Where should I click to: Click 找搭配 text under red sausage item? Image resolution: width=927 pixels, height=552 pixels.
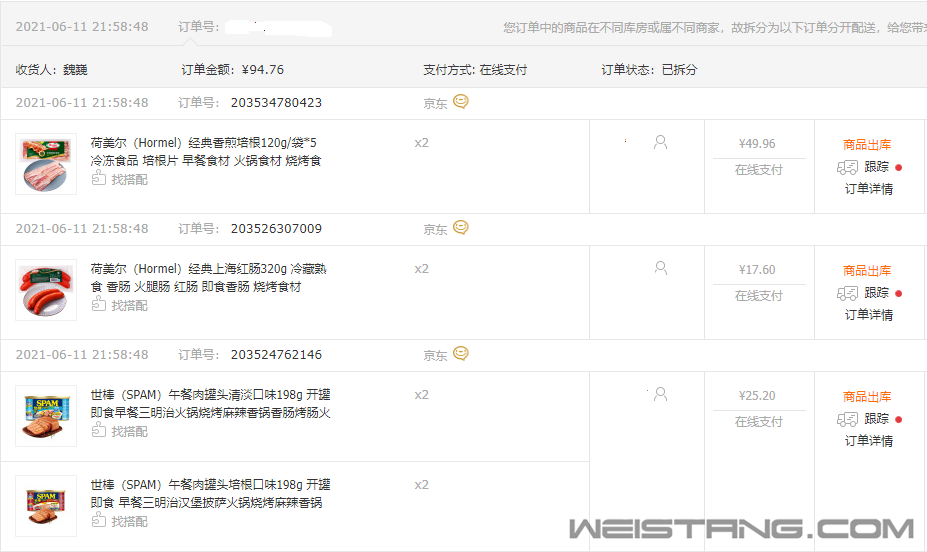129,305
